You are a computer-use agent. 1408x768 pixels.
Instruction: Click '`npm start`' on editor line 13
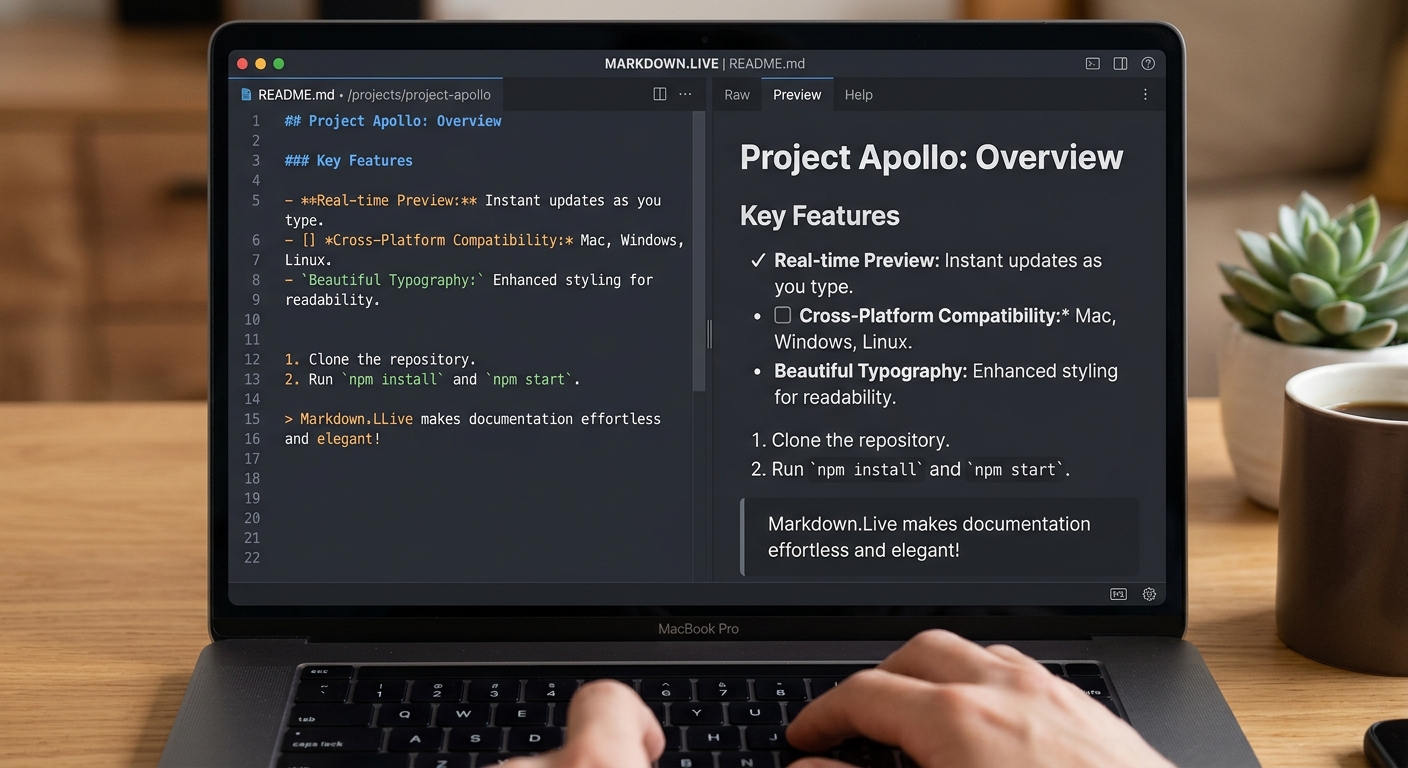coord(529,379)
